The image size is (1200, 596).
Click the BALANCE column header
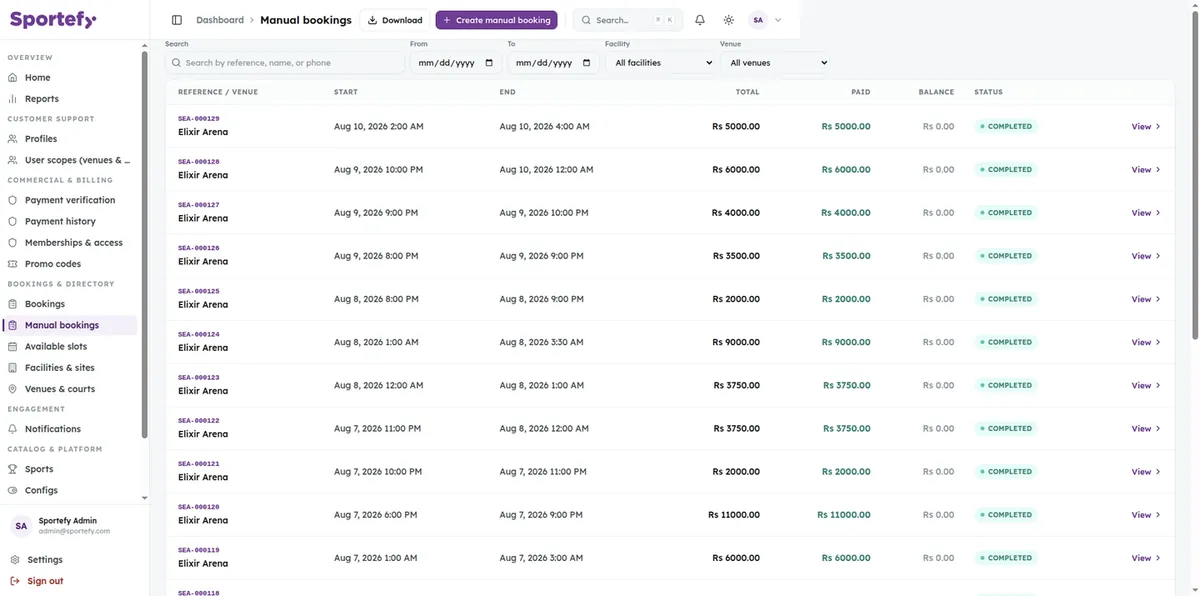click(936, 92)
